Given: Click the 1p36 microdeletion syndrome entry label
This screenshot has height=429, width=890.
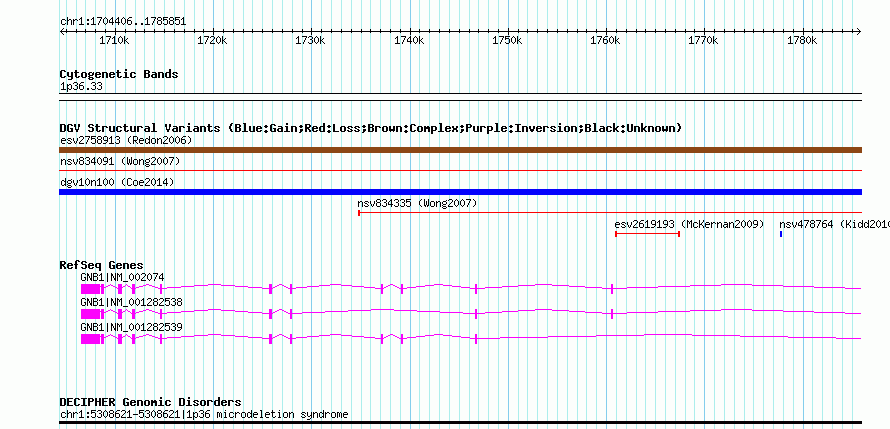Looking at the screenshot, I should pyautogui.click(x=204, y=414).
